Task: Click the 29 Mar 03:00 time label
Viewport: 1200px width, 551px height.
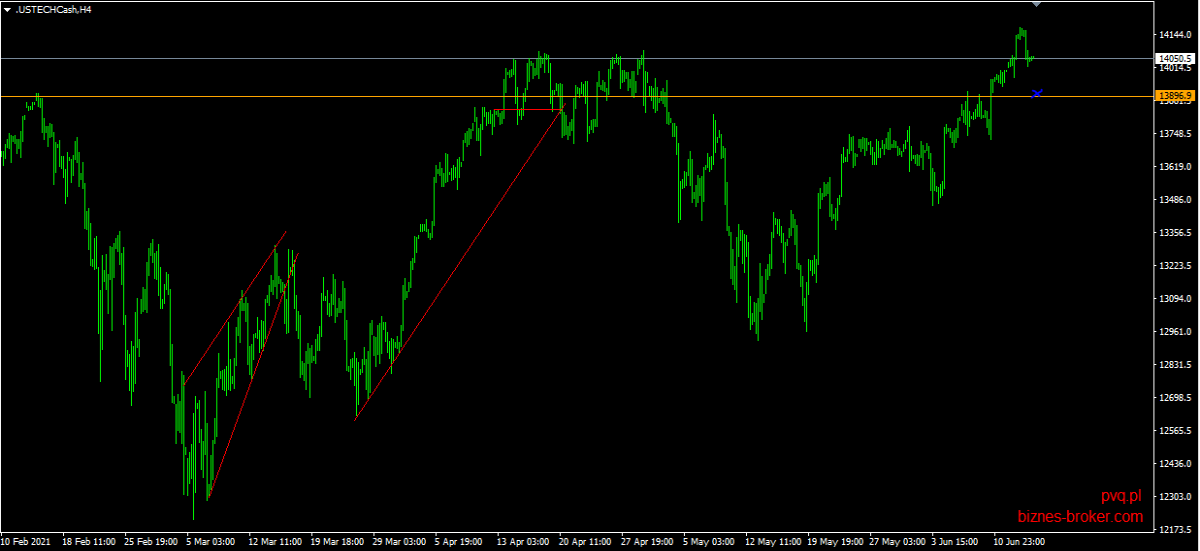Action: (x=399, y=542)
